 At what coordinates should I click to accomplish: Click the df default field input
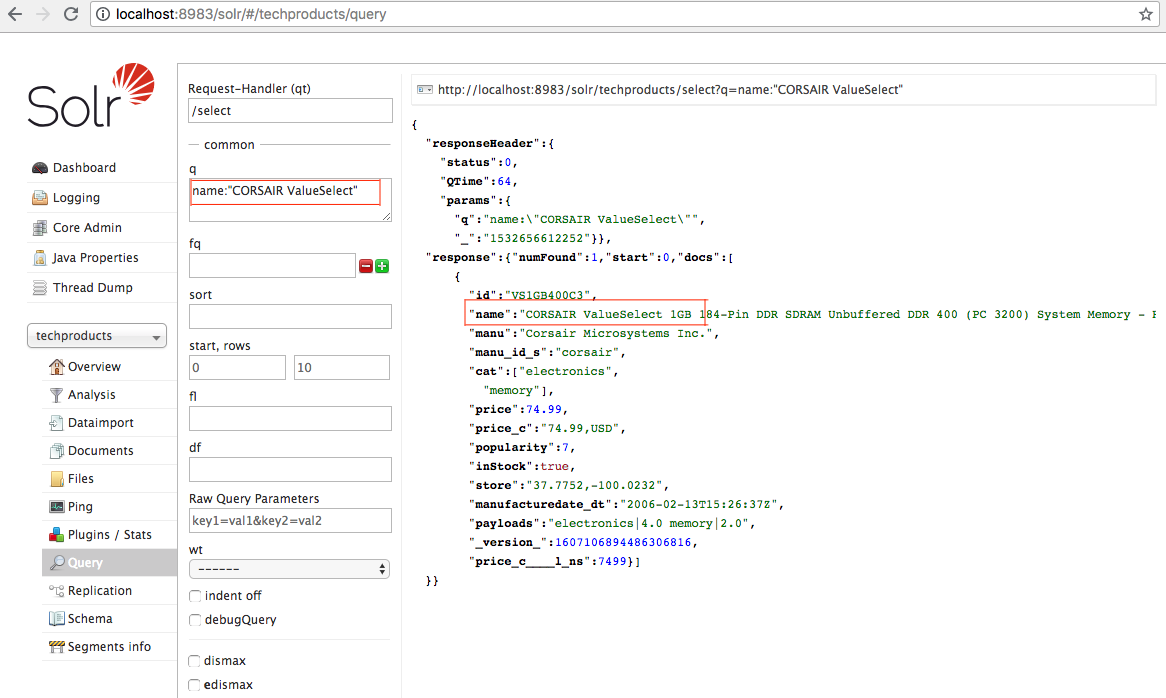click(x=290, y=470)
